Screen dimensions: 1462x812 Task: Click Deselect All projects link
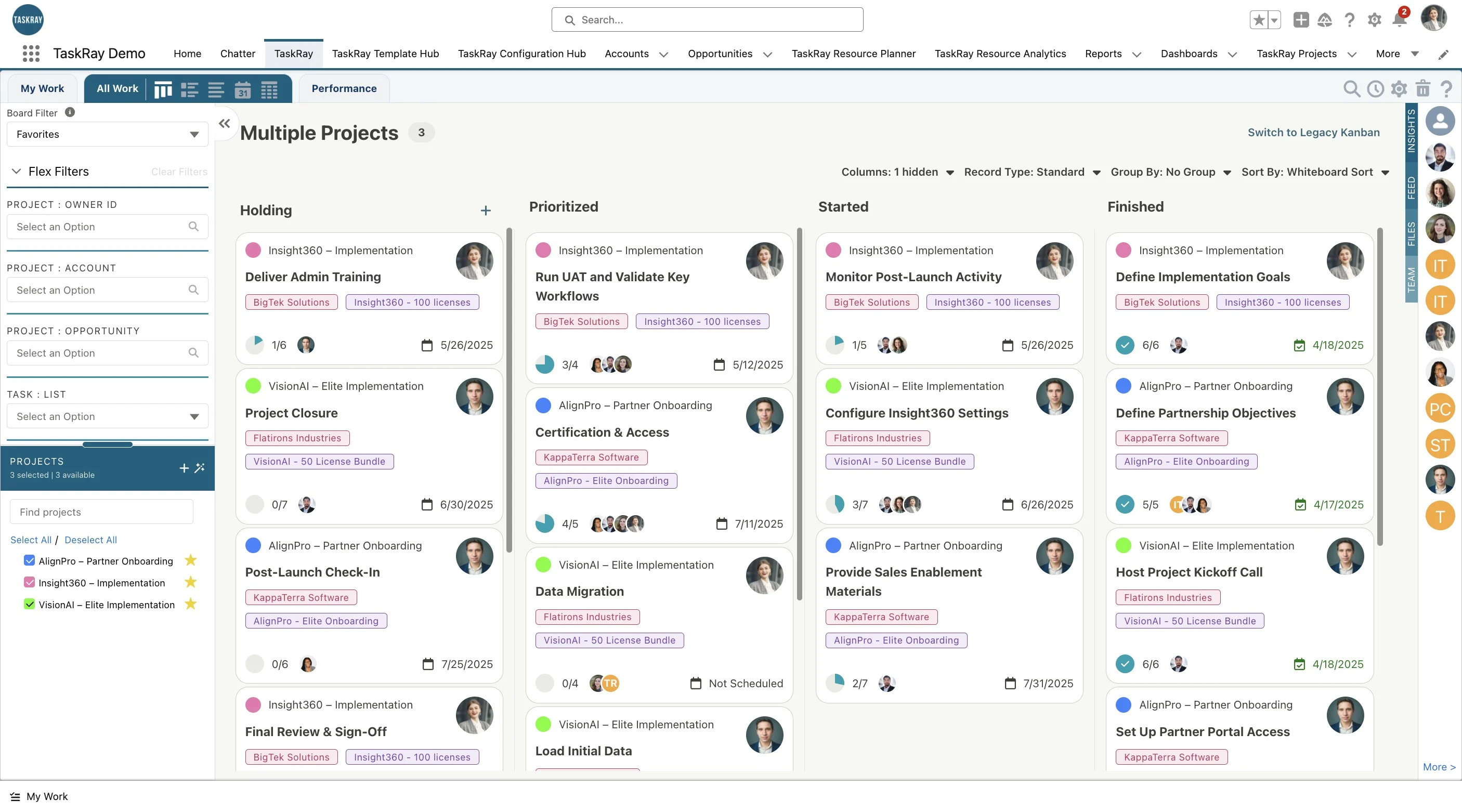click(91, 540)
